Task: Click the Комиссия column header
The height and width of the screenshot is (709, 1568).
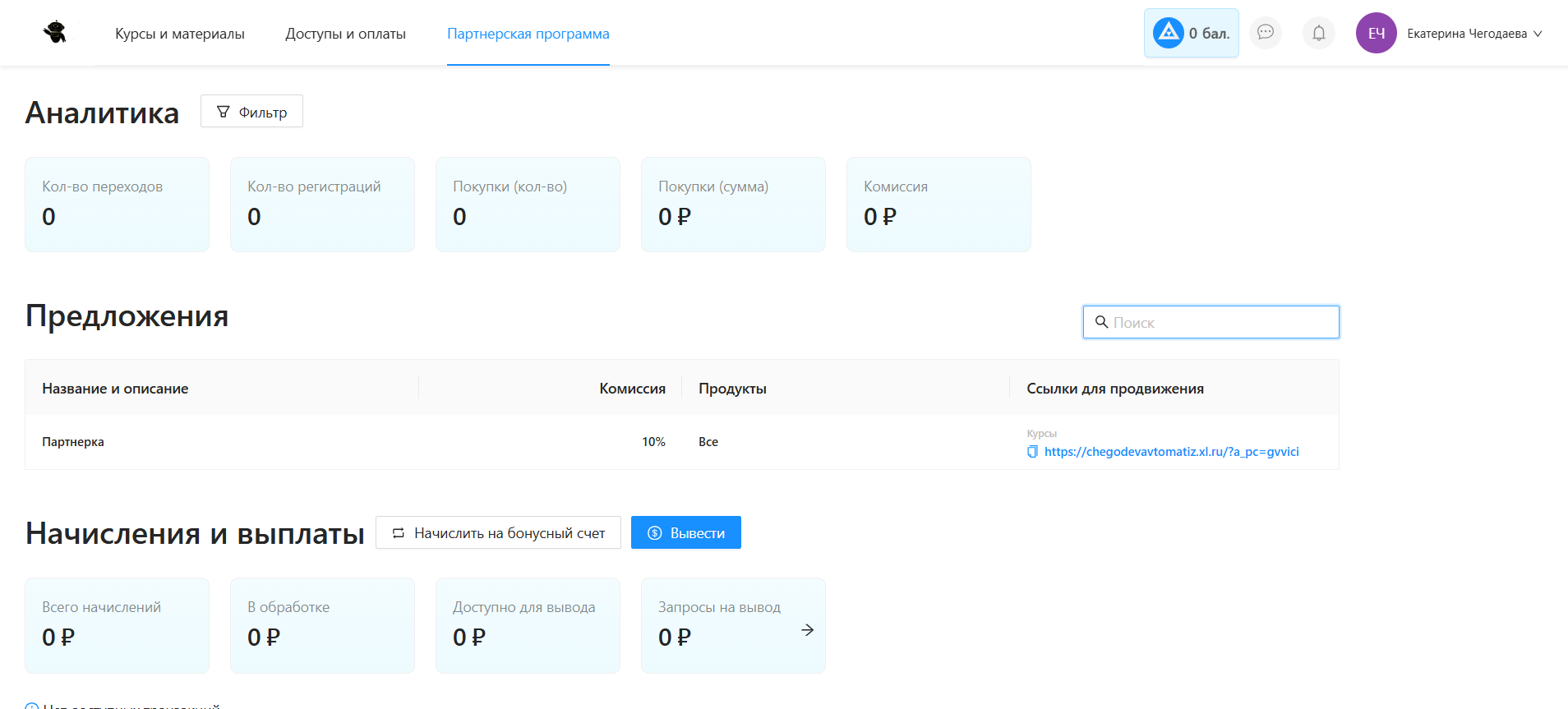Action: click(632, 389)
